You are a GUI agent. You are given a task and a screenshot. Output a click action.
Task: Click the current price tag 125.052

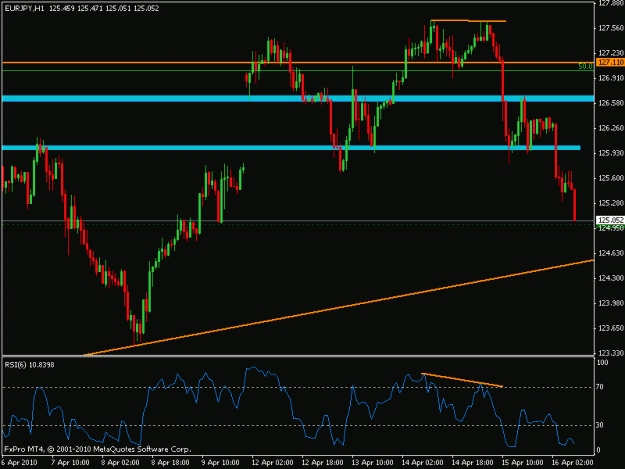(610, 220)
